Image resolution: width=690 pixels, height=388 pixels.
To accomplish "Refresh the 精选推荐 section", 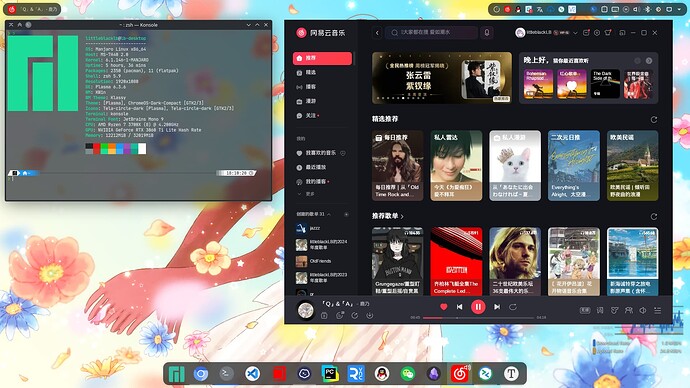I will [x=654, y=119].
